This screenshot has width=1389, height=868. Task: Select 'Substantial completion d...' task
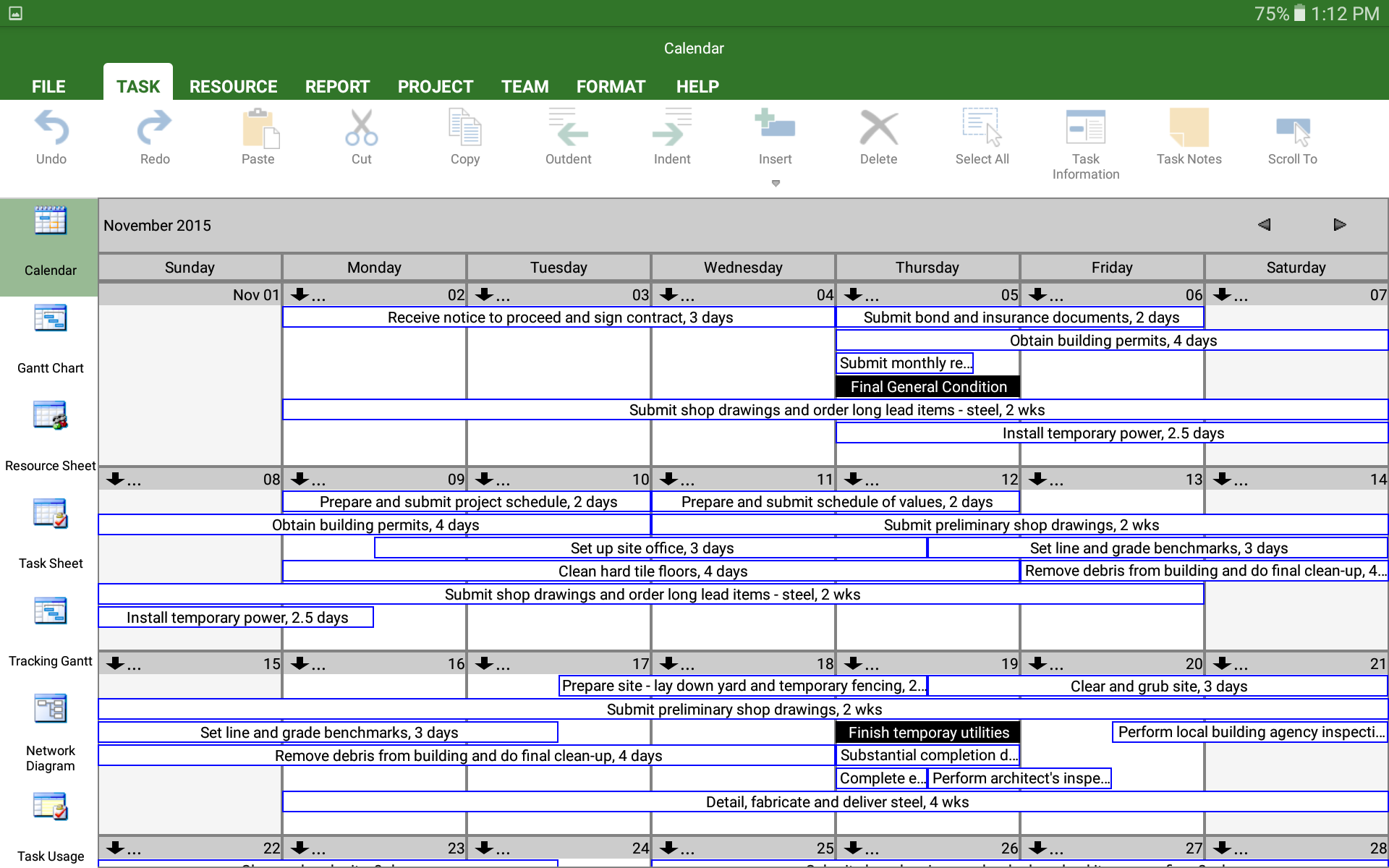[x=928, y=755]
